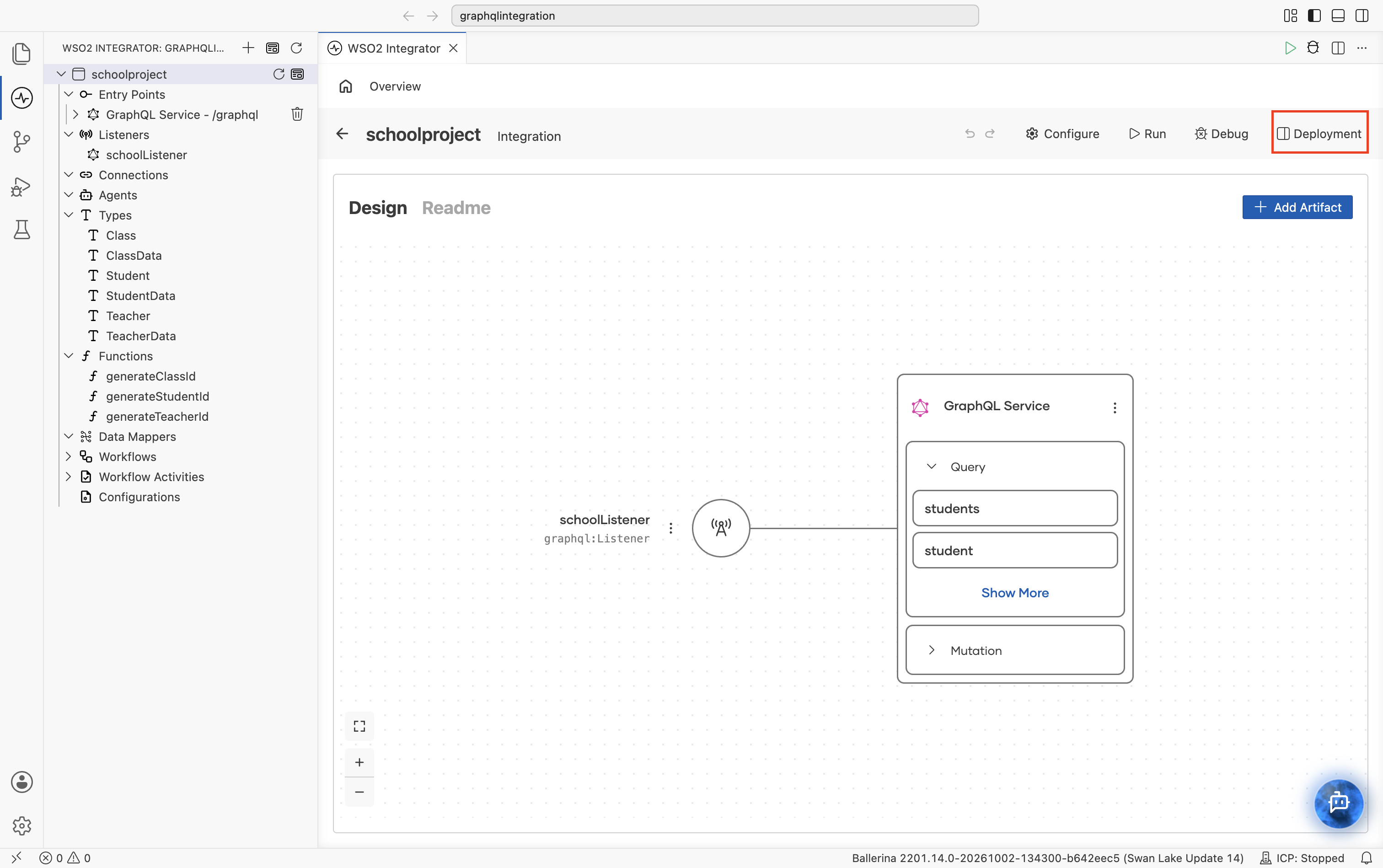Expand the GraphQL Service - /graphql tree item
Viewport: 1383px width, 868px height.
[x=75, y=114]
